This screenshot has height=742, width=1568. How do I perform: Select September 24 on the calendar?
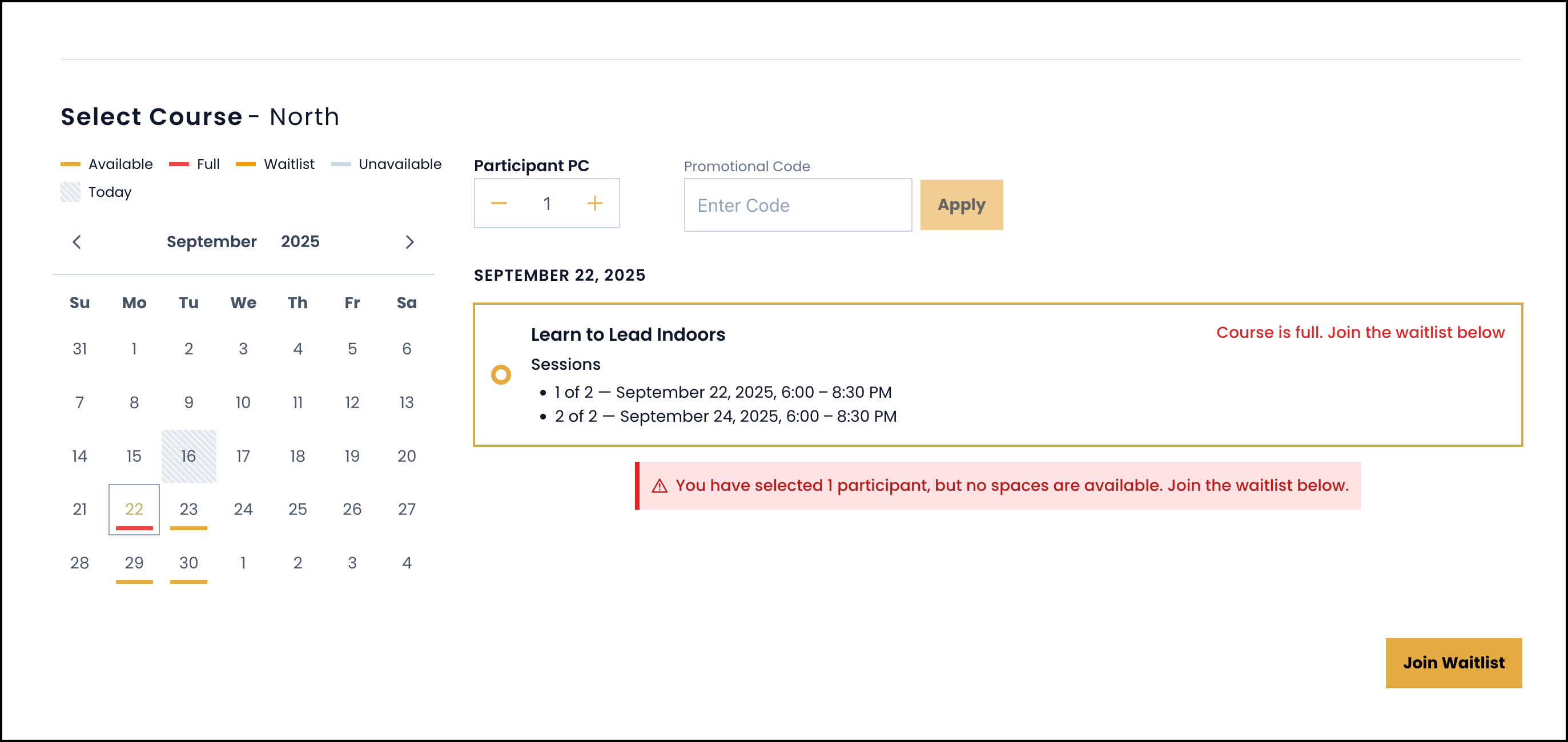(243, 510)
